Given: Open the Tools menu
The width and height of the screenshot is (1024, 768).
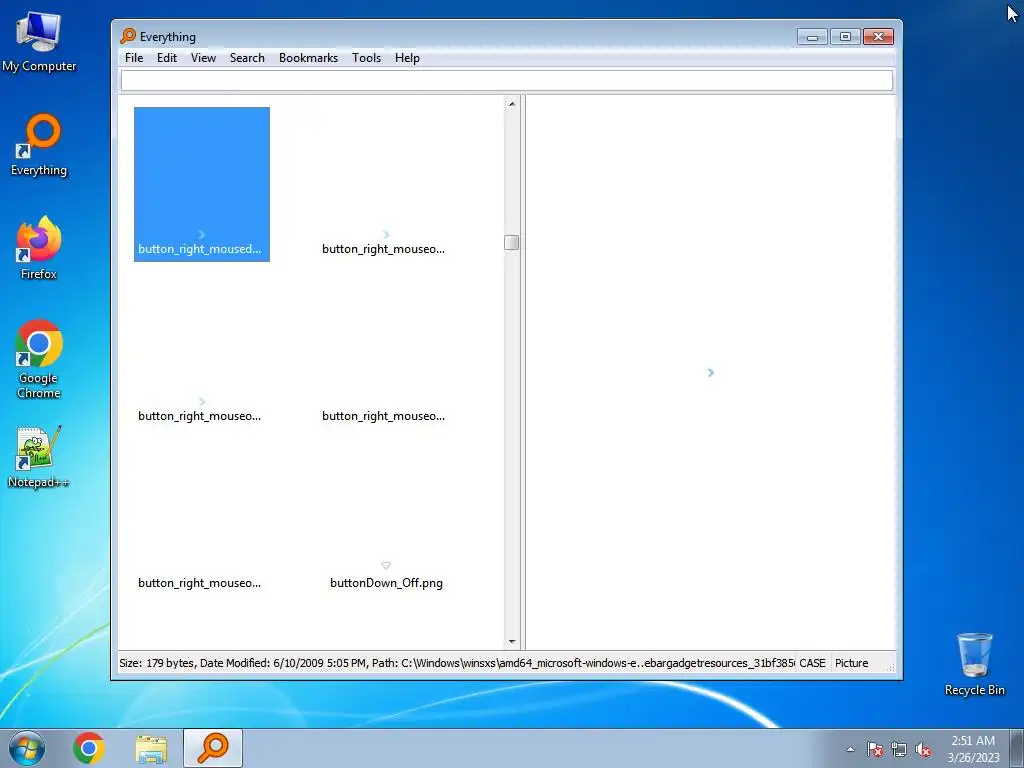Looking at the screenshot, I should point(366,57).
